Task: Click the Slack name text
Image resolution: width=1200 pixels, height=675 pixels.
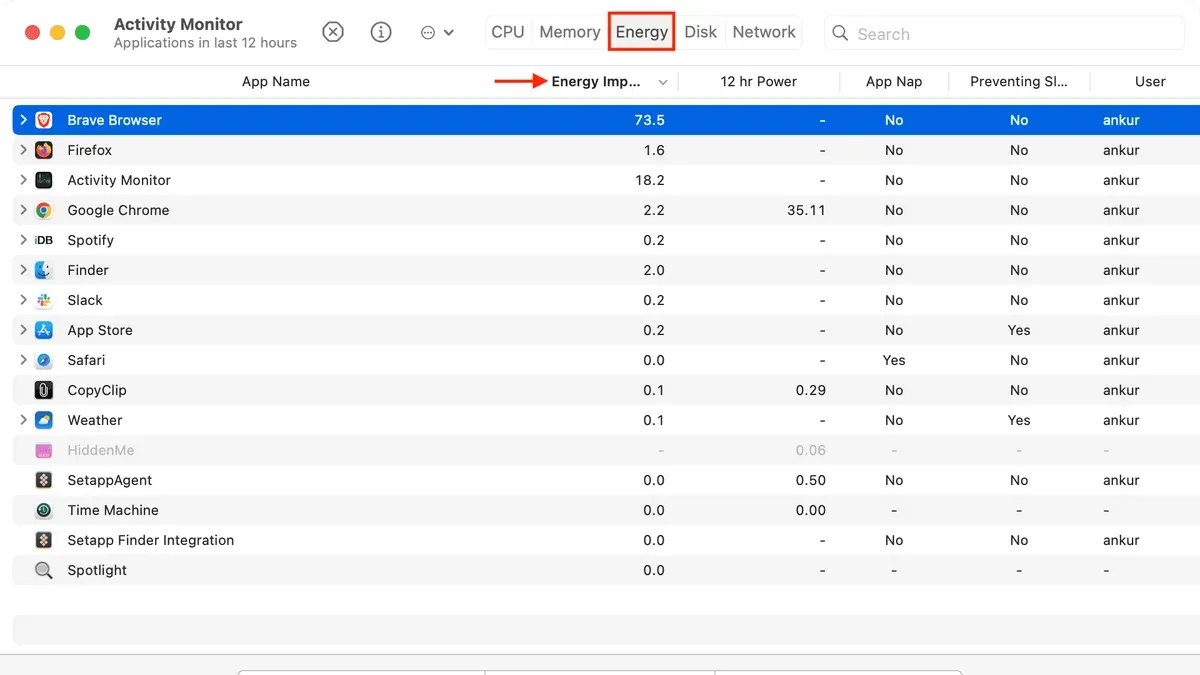Action: pos(85,300)
